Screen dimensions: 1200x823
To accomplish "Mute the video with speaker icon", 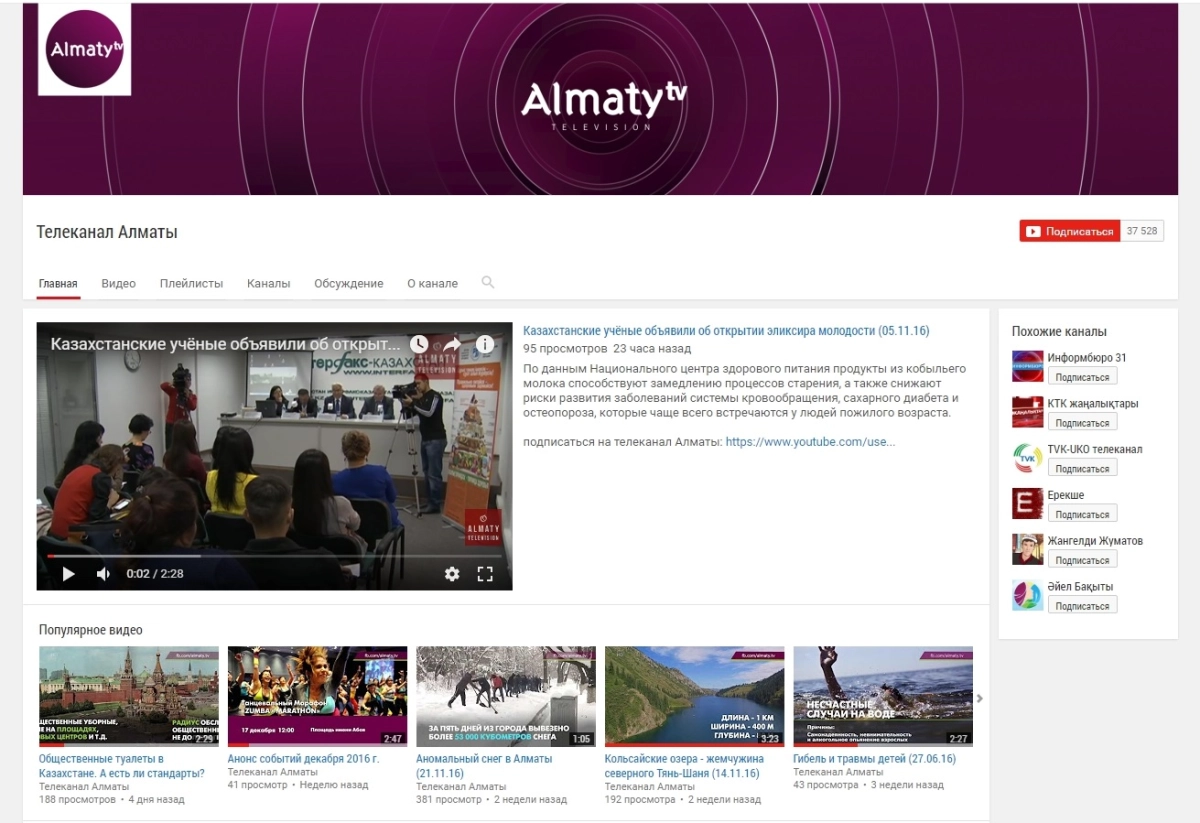I will 103,574.
